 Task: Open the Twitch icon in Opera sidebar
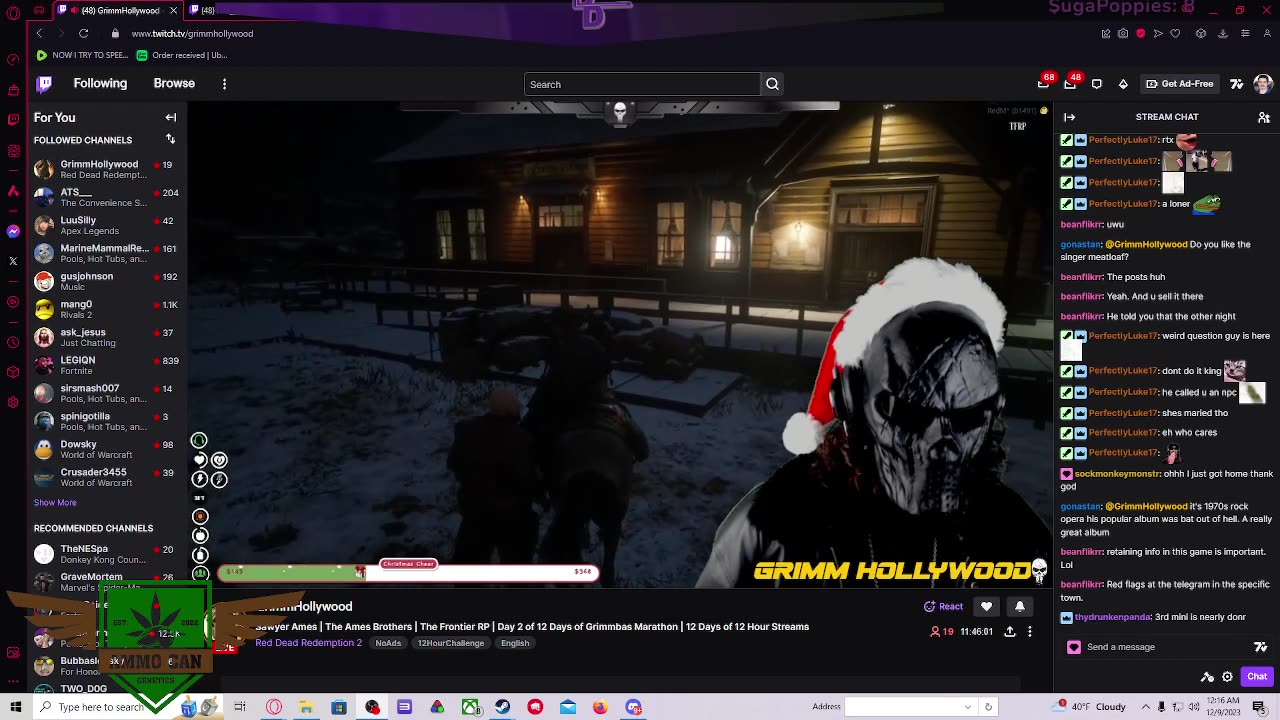(13, 119)
